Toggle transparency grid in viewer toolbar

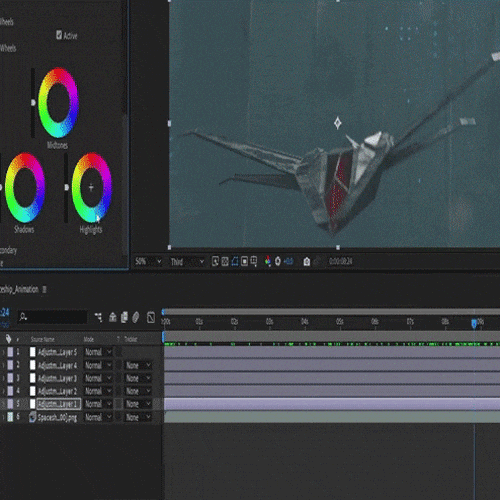[x=225, y=262]
